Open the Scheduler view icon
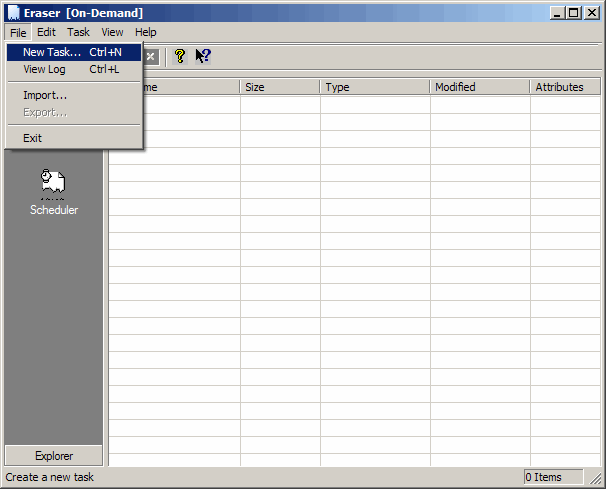This screenshot has width=606, height=489. pyautogui.click(x=54, y=192)
